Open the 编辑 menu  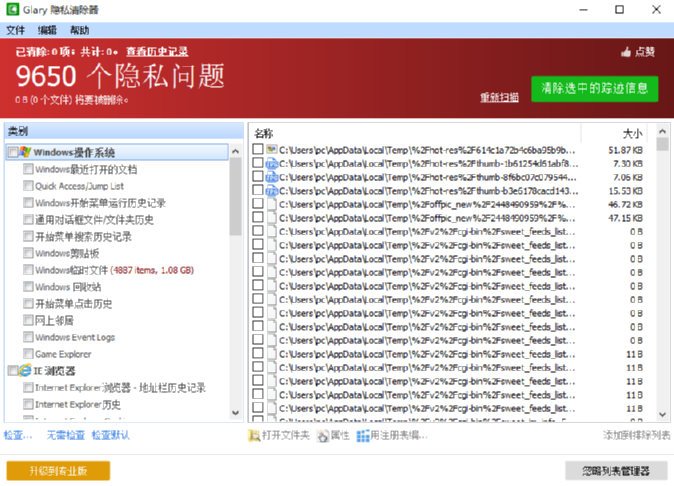pyautogui.click(x=47, y=30)
